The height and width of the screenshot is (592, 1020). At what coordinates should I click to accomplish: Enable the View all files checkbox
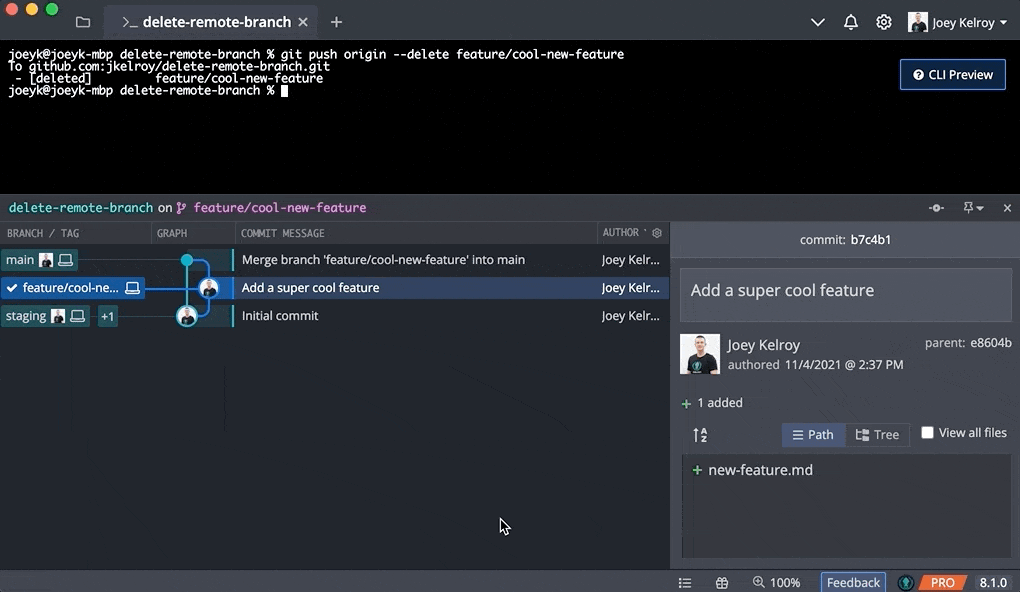click(x=927, y=433)
